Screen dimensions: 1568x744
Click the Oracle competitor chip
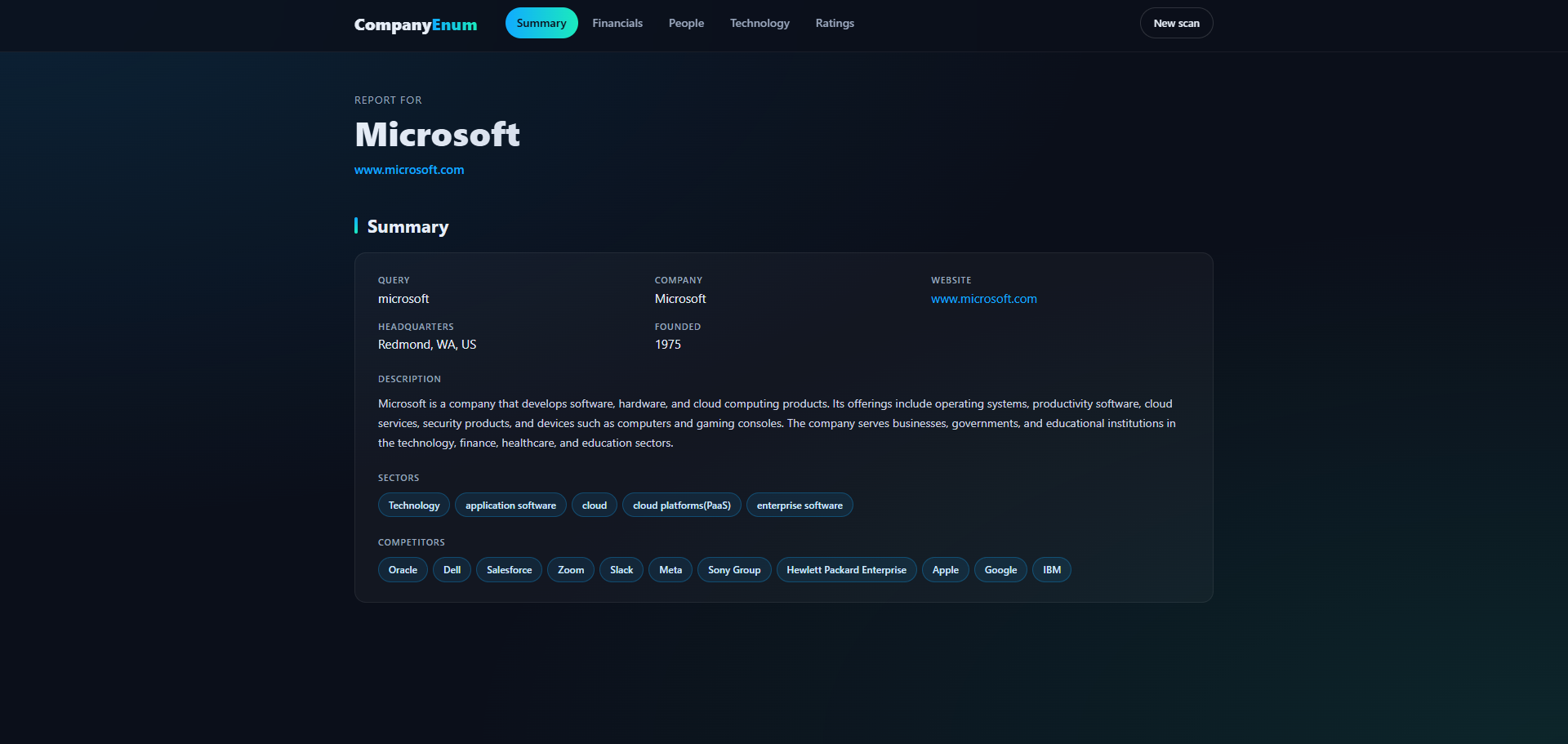coord(403,569)
